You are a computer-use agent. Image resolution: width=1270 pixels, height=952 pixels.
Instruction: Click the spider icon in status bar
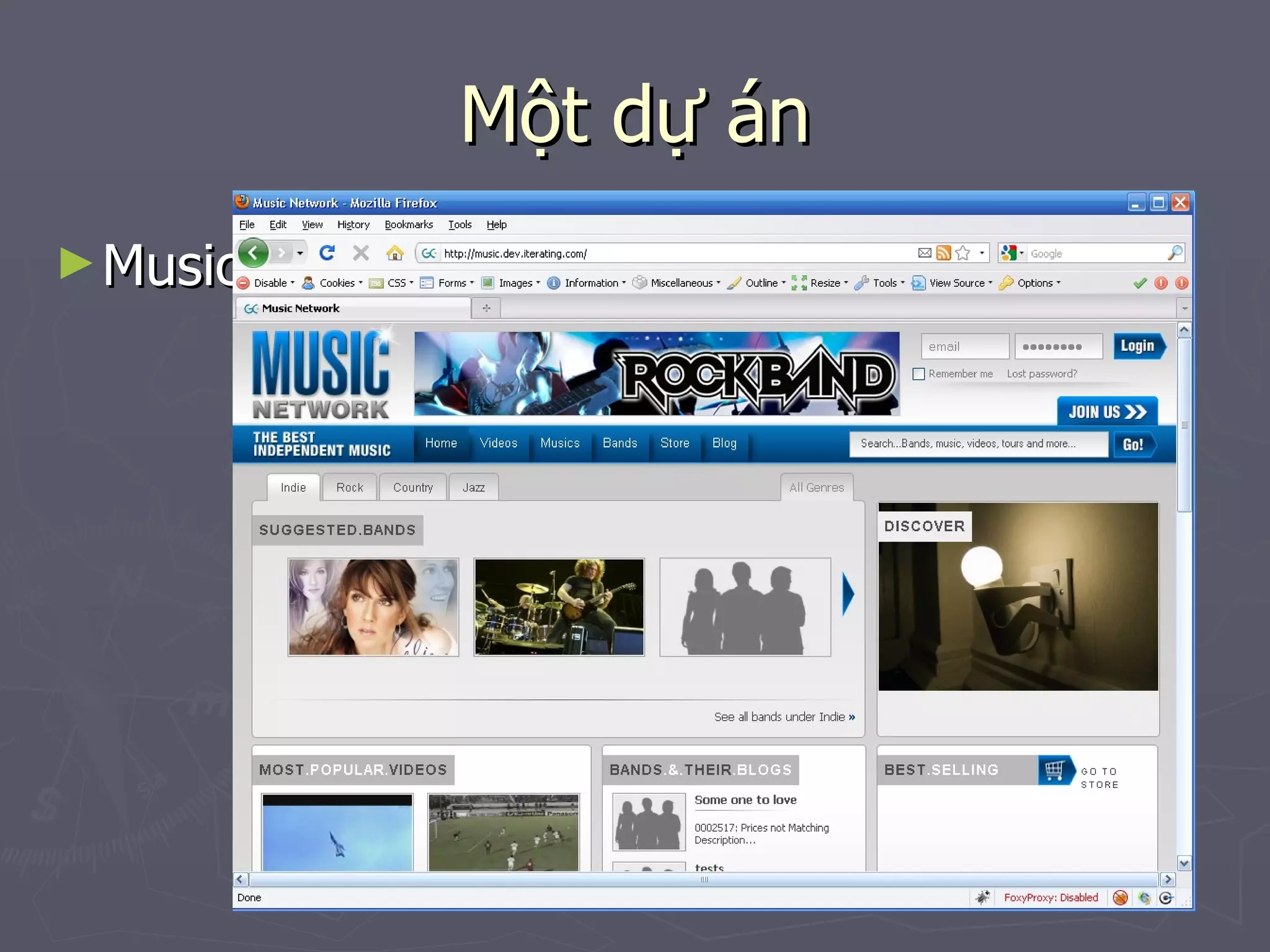(x=983, y=897)
